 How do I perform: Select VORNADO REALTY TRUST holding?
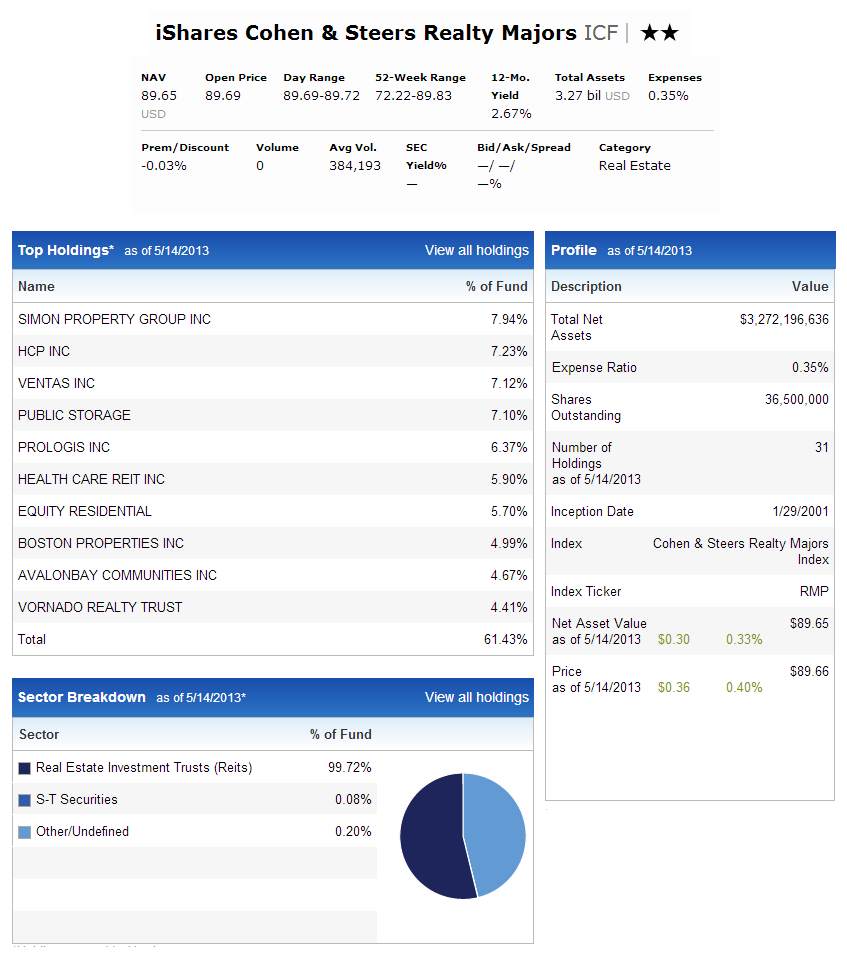click(x=273, y=608)
